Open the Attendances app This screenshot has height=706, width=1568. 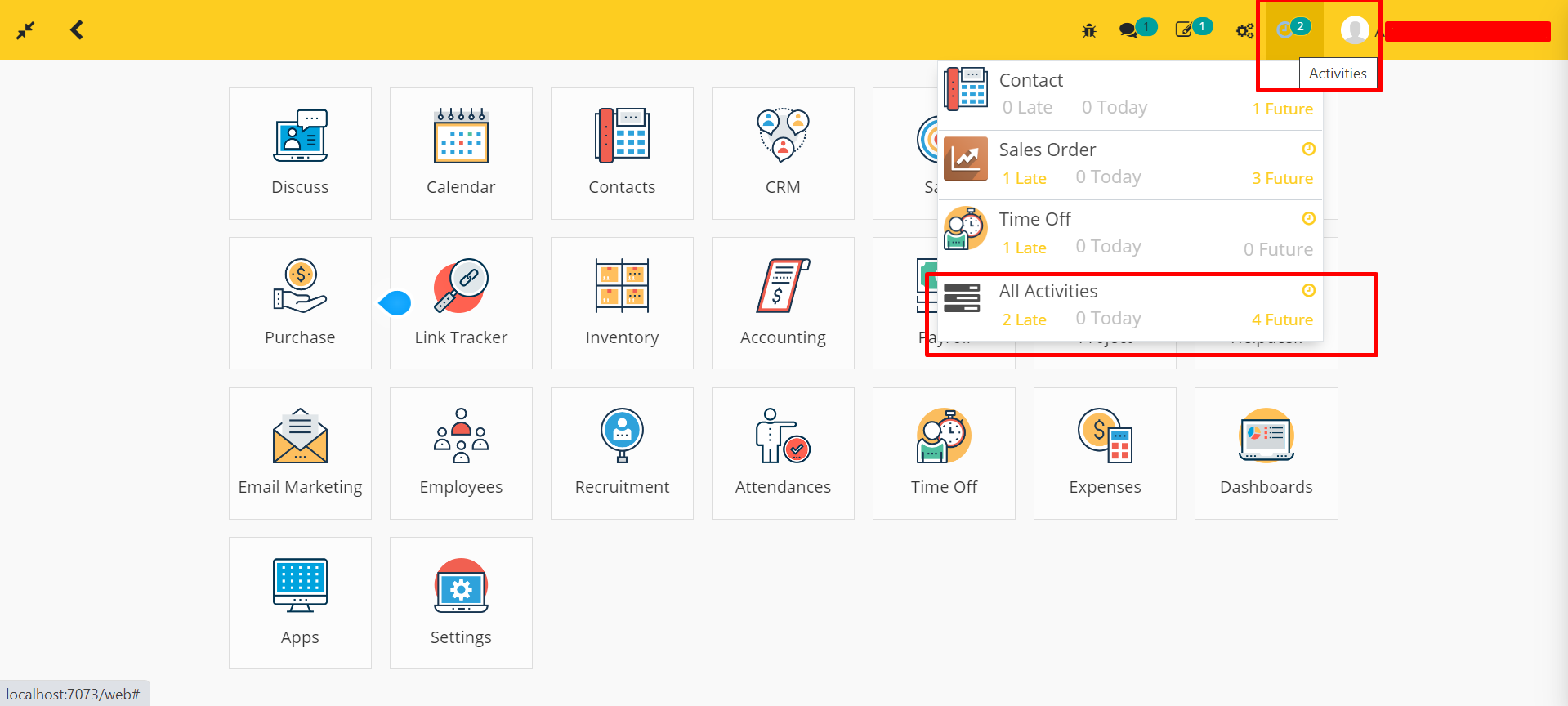[783, 454]
